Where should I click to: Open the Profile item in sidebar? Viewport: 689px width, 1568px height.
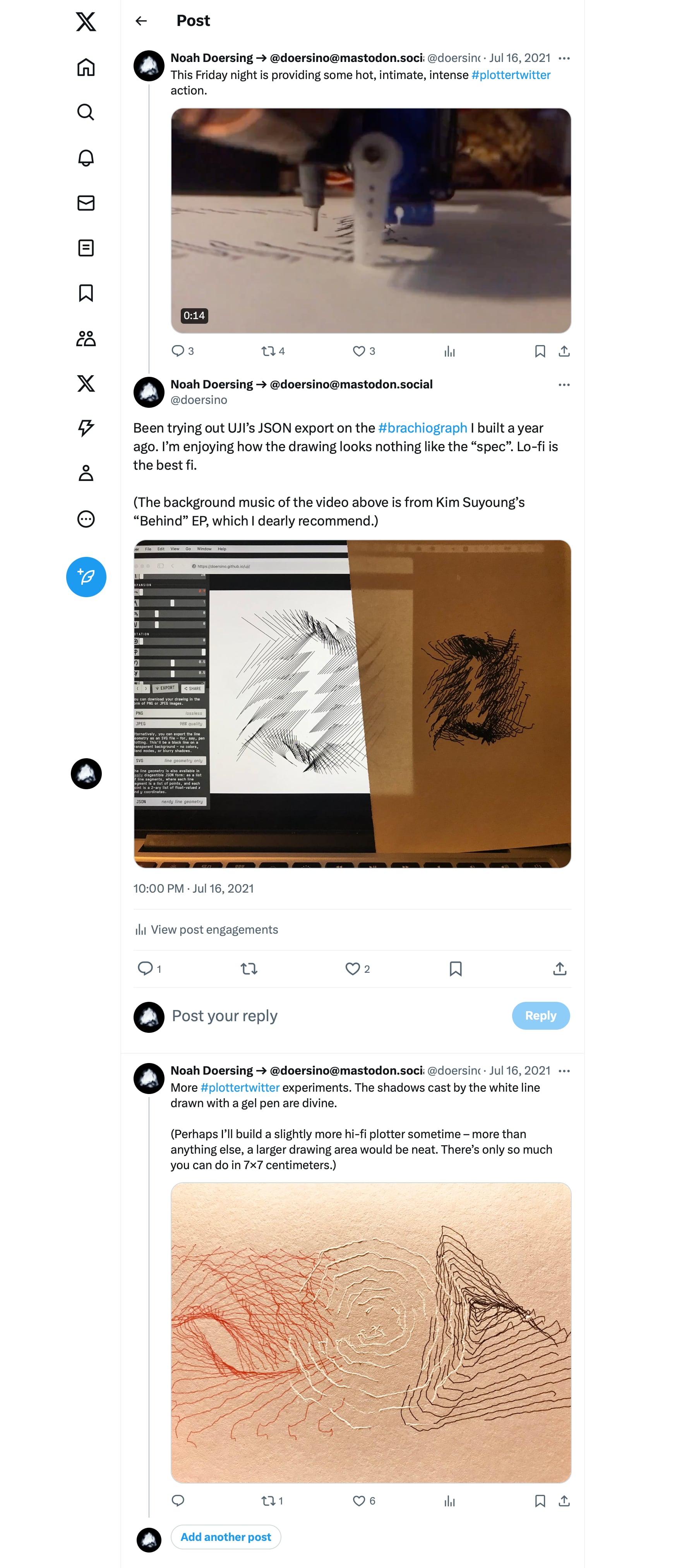[x=86, y=474]
